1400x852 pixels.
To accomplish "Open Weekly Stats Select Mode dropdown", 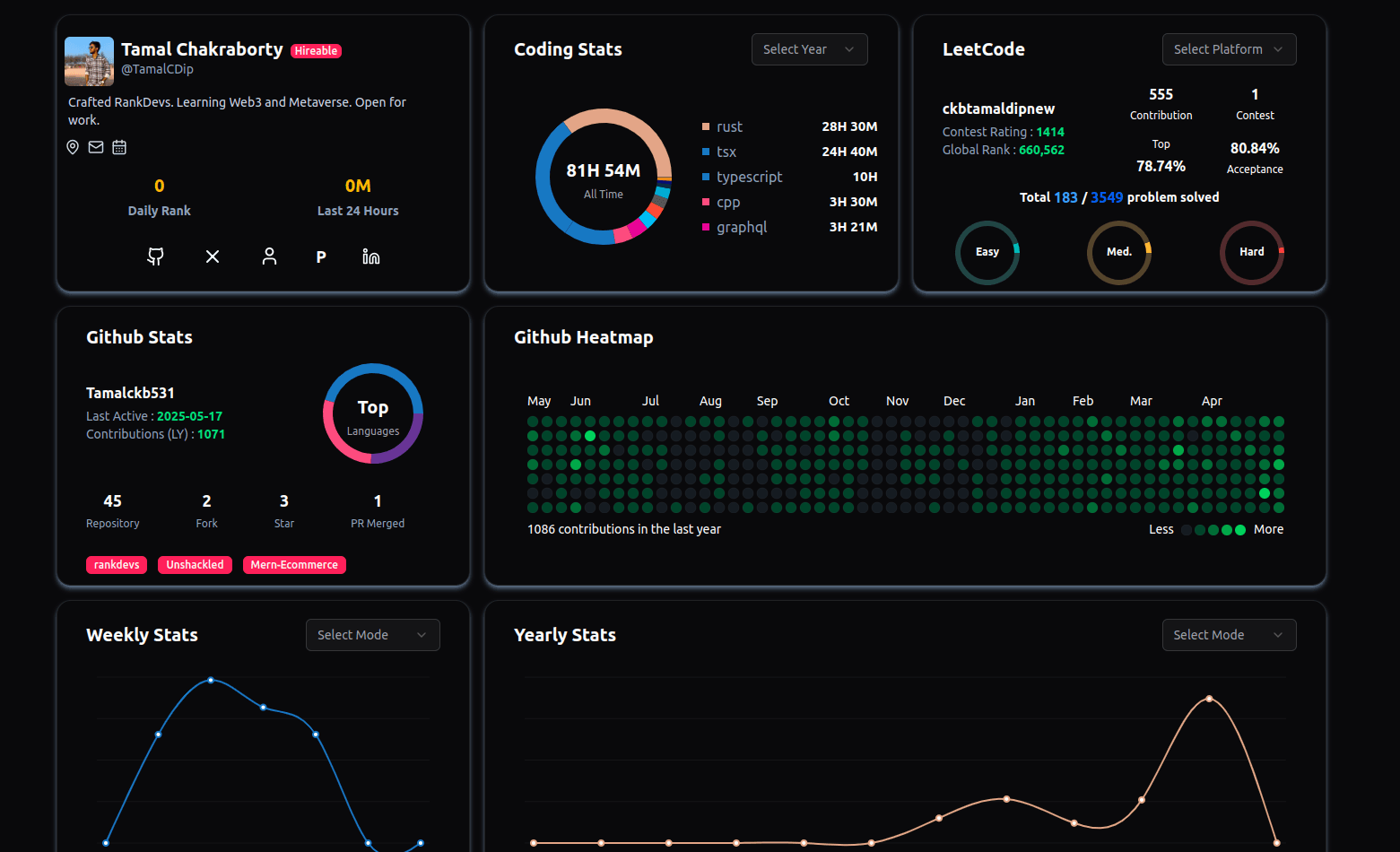I will [x=372, y=635].
